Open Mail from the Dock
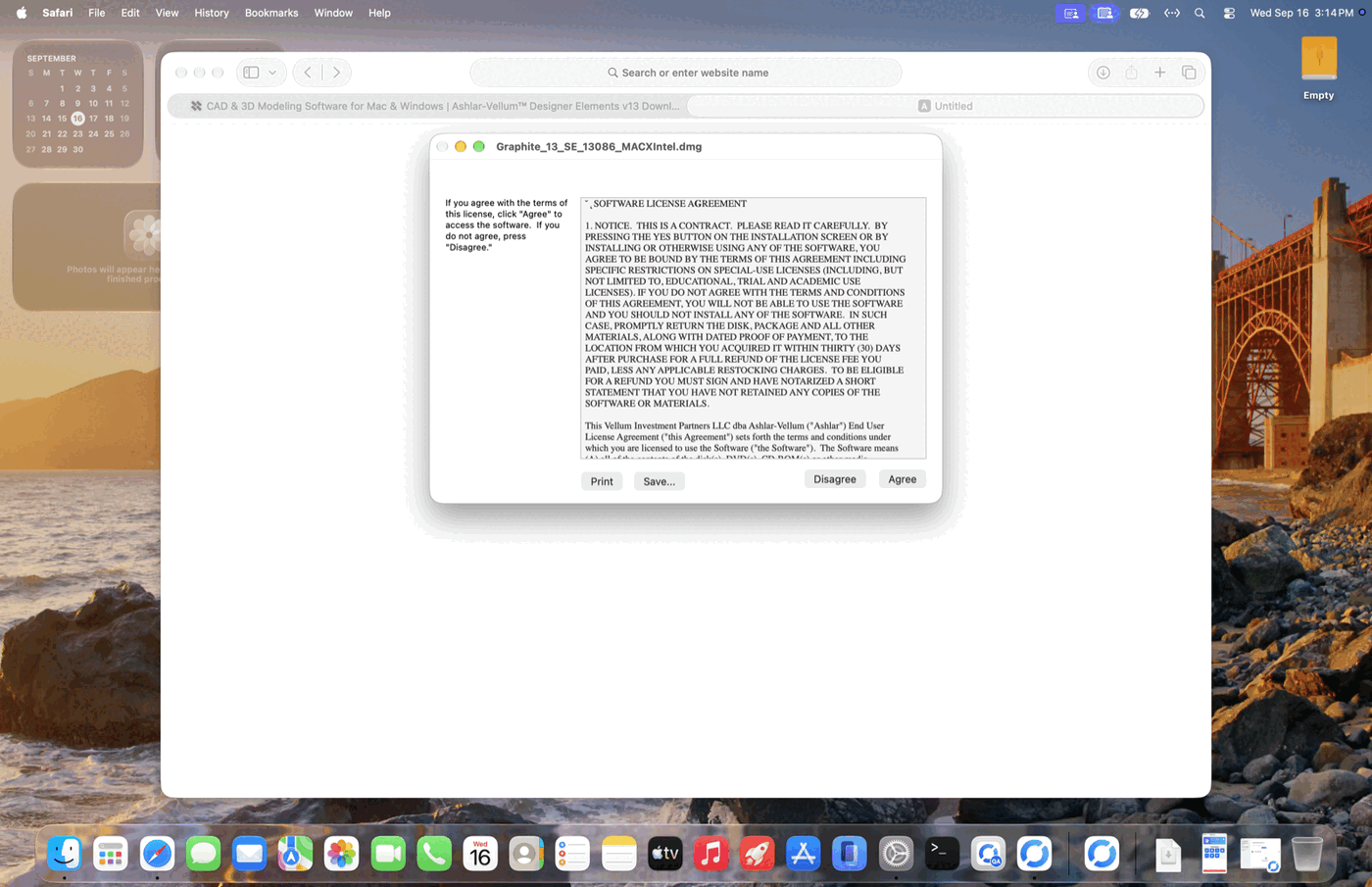Screen dimensions: 1372x887 249,854
